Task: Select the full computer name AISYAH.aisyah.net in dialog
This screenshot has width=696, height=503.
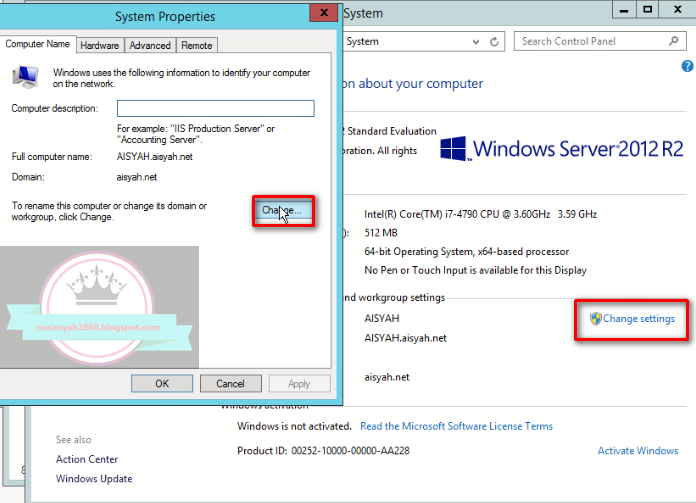Action: [154, 157]
